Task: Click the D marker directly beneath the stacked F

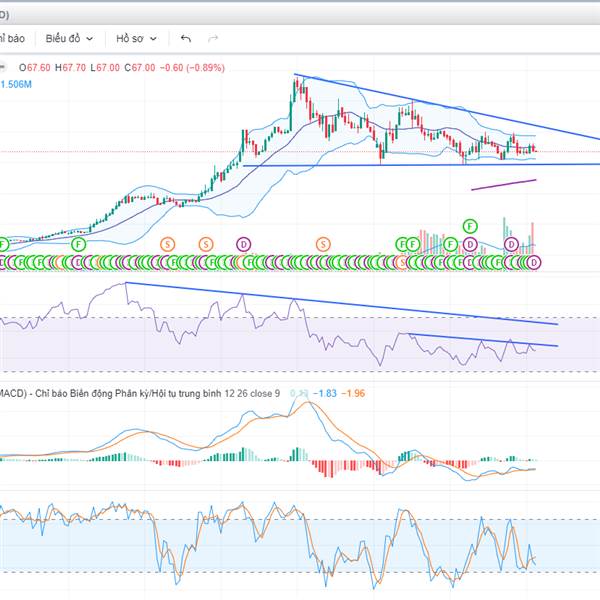Action: (x=470, y=244)
